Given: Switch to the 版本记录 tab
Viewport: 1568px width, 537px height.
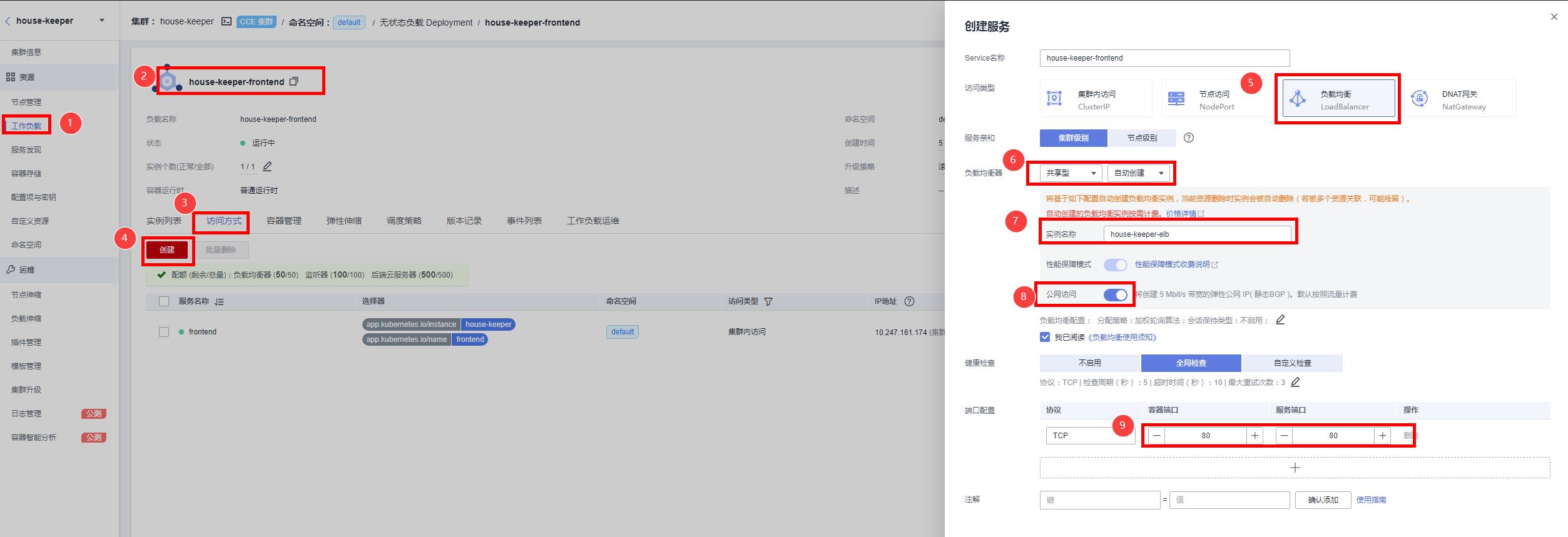Looking at the screenshot, I should coord(464,221).
